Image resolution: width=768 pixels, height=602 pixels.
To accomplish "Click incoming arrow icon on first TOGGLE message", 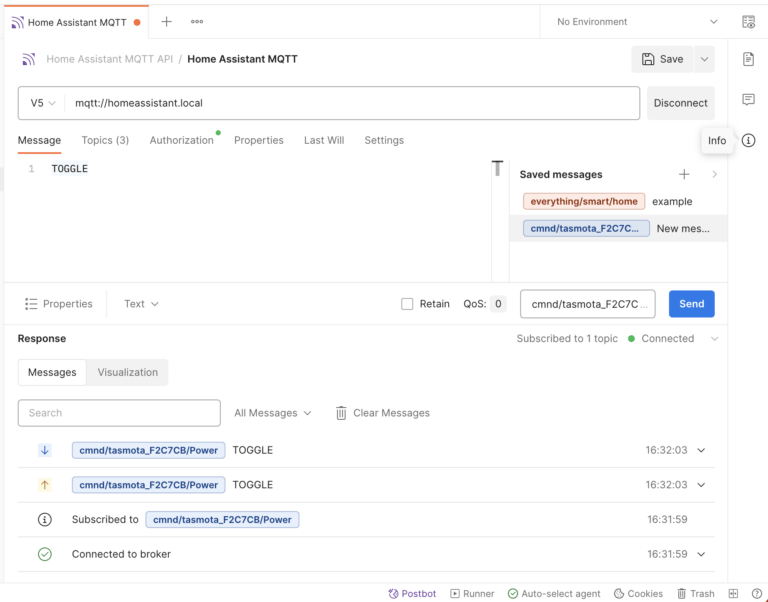I will click(x=45, y=450).
